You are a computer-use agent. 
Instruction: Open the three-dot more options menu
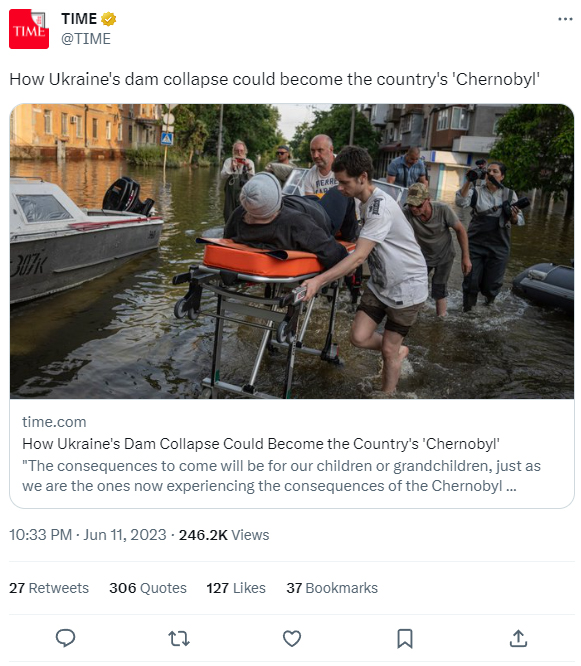[565, 19]
